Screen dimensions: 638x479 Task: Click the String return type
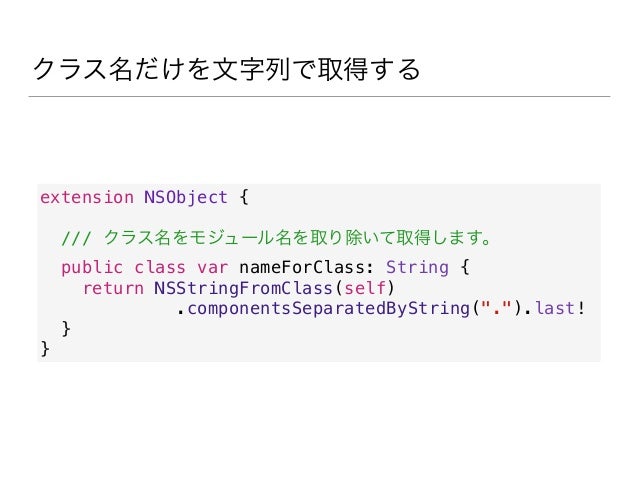[x=417, y=268]
